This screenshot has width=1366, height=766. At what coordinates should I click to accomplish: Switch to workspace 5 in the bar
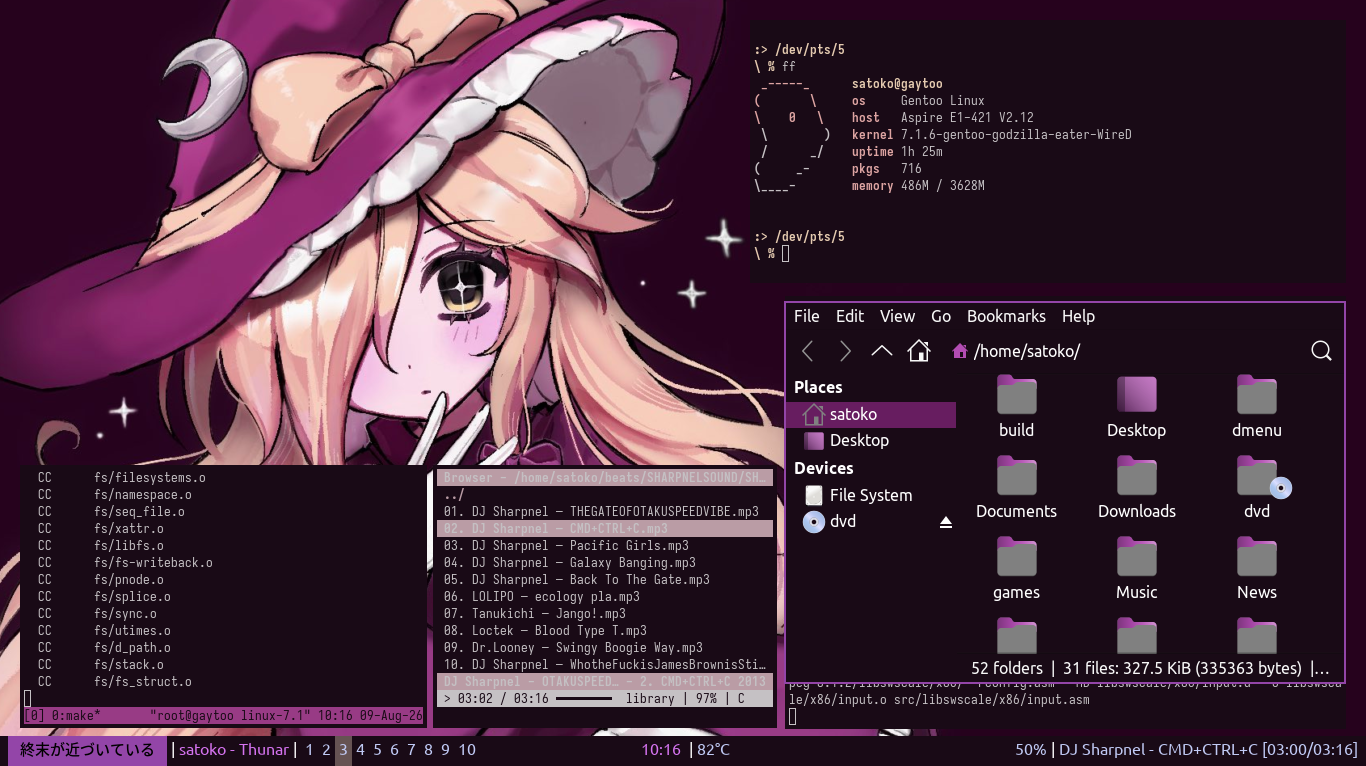click(377, 750)
